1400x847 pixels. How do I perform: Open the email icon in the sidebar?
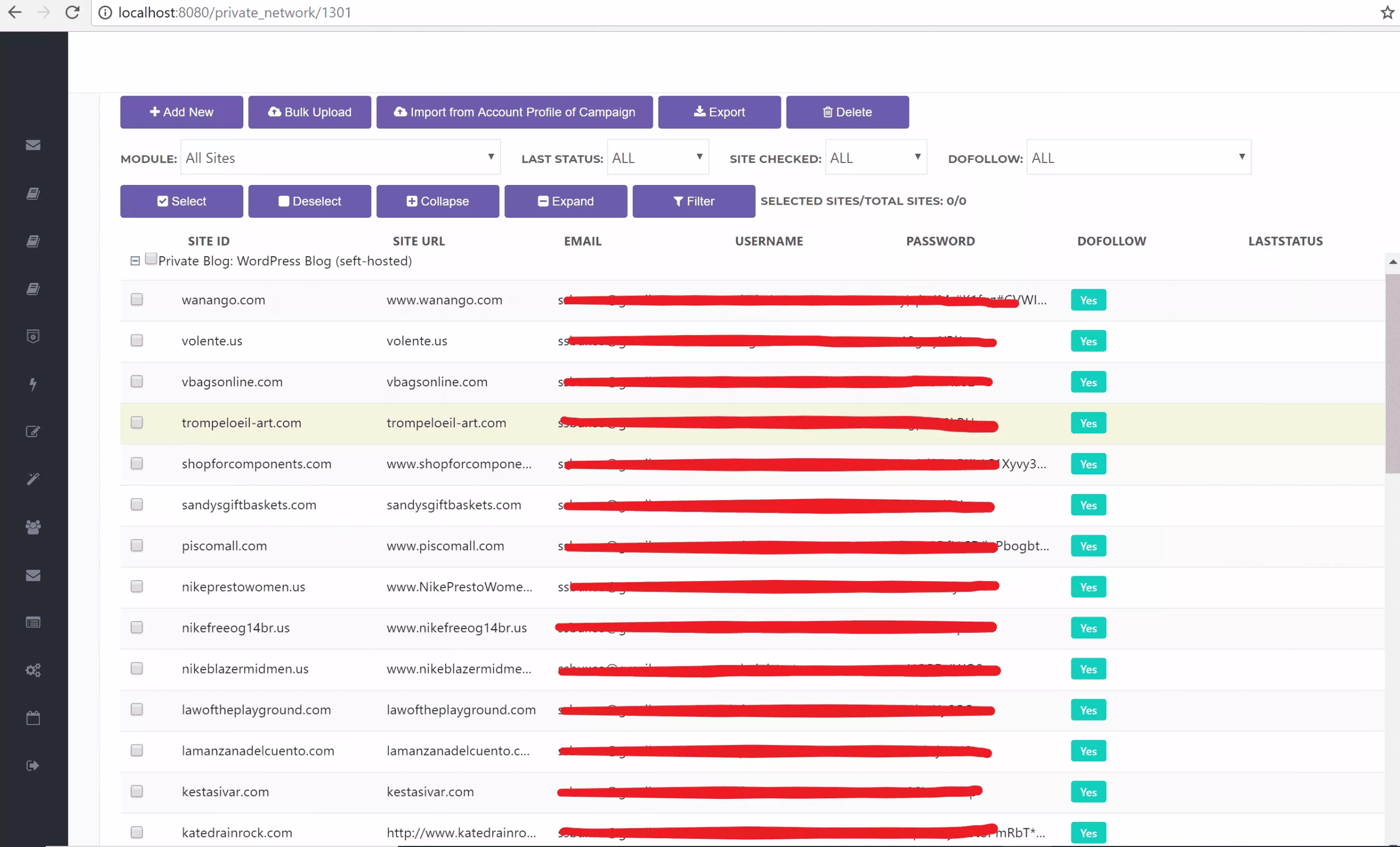[33, 145]
